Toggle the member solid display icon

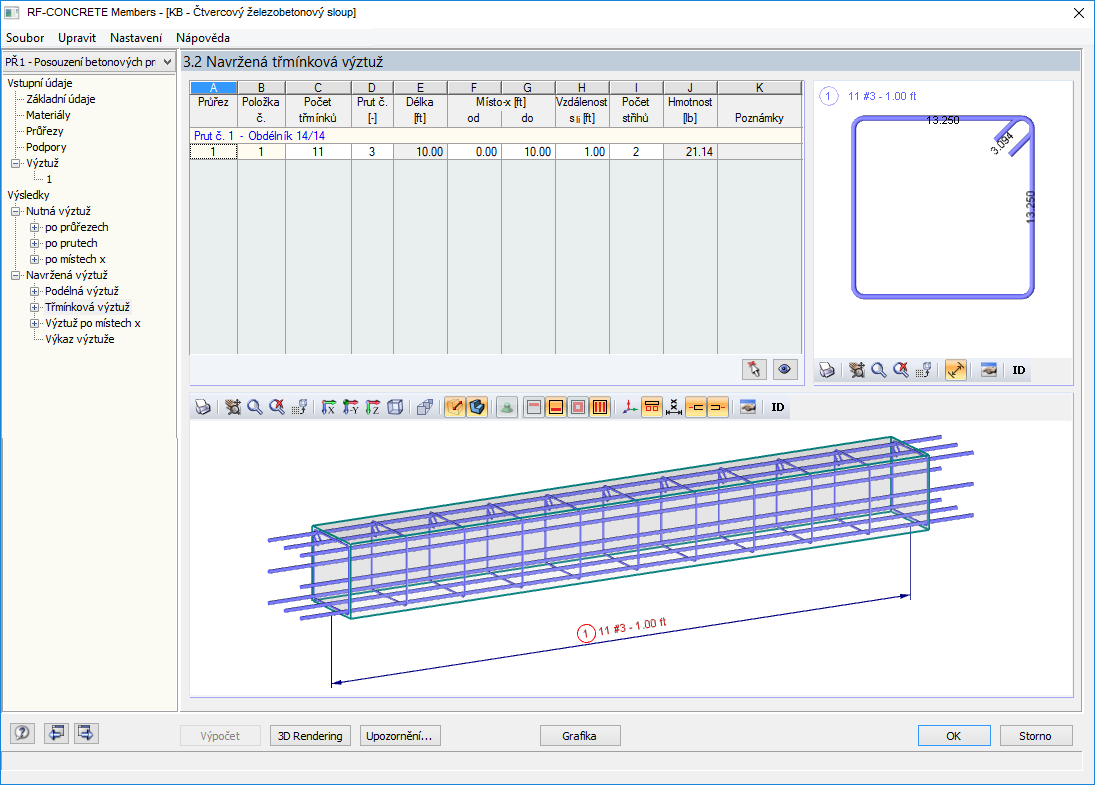pyautogui.click(x=455, y=407)
